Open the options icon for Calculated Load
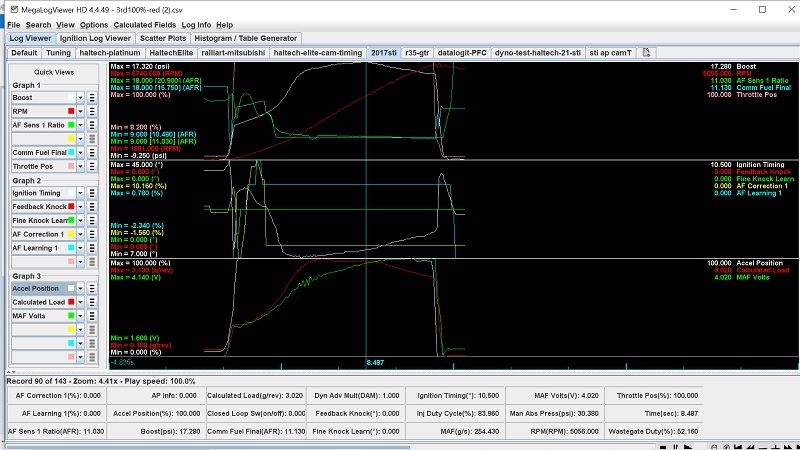This screenshot has width=800, height=450. pos(92,302)
